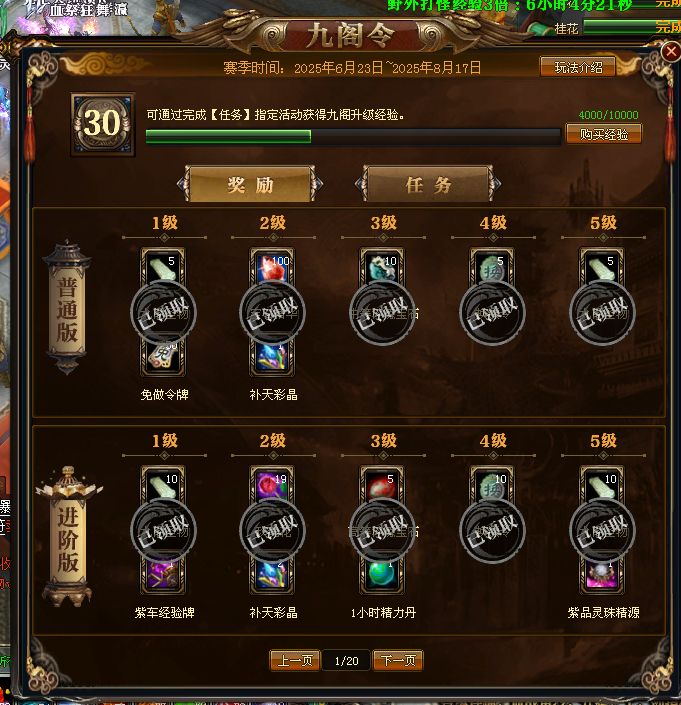
Task: Click the 1小时精力丹 green orb icon
Action: click(x=382, y=576)
